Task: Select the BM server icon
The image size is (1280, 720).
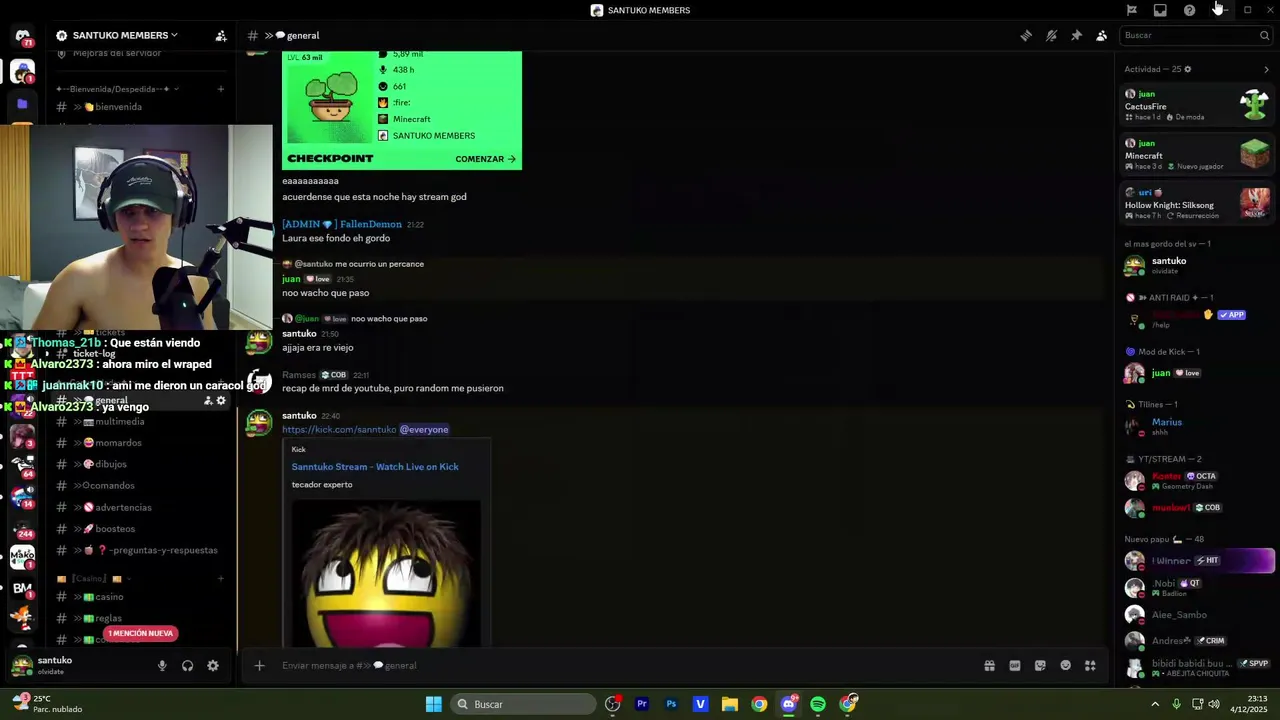Action: (x=22, y=588)
